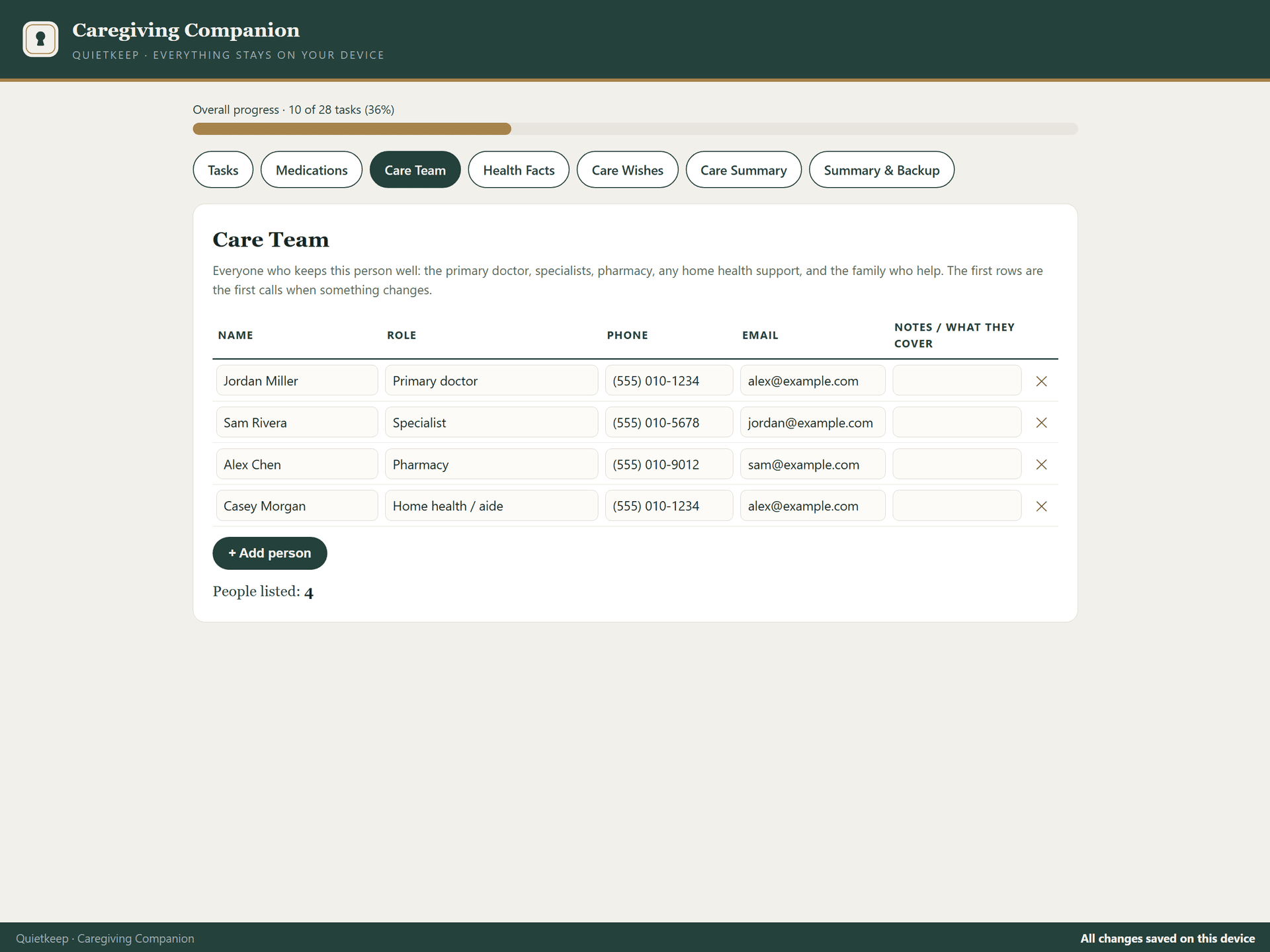Edit the Sam Rivera name field

click(297, 422)
